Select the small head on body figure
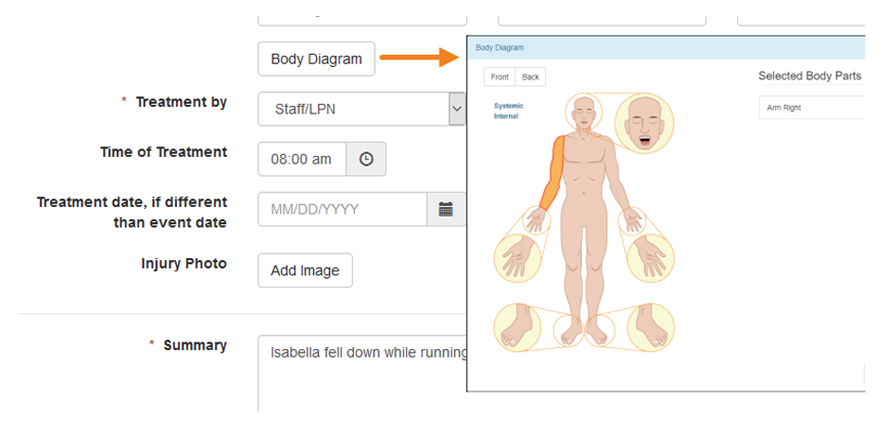Image resolution: width=882 pixels, height=428 pixels. click(x=583, y=112)
